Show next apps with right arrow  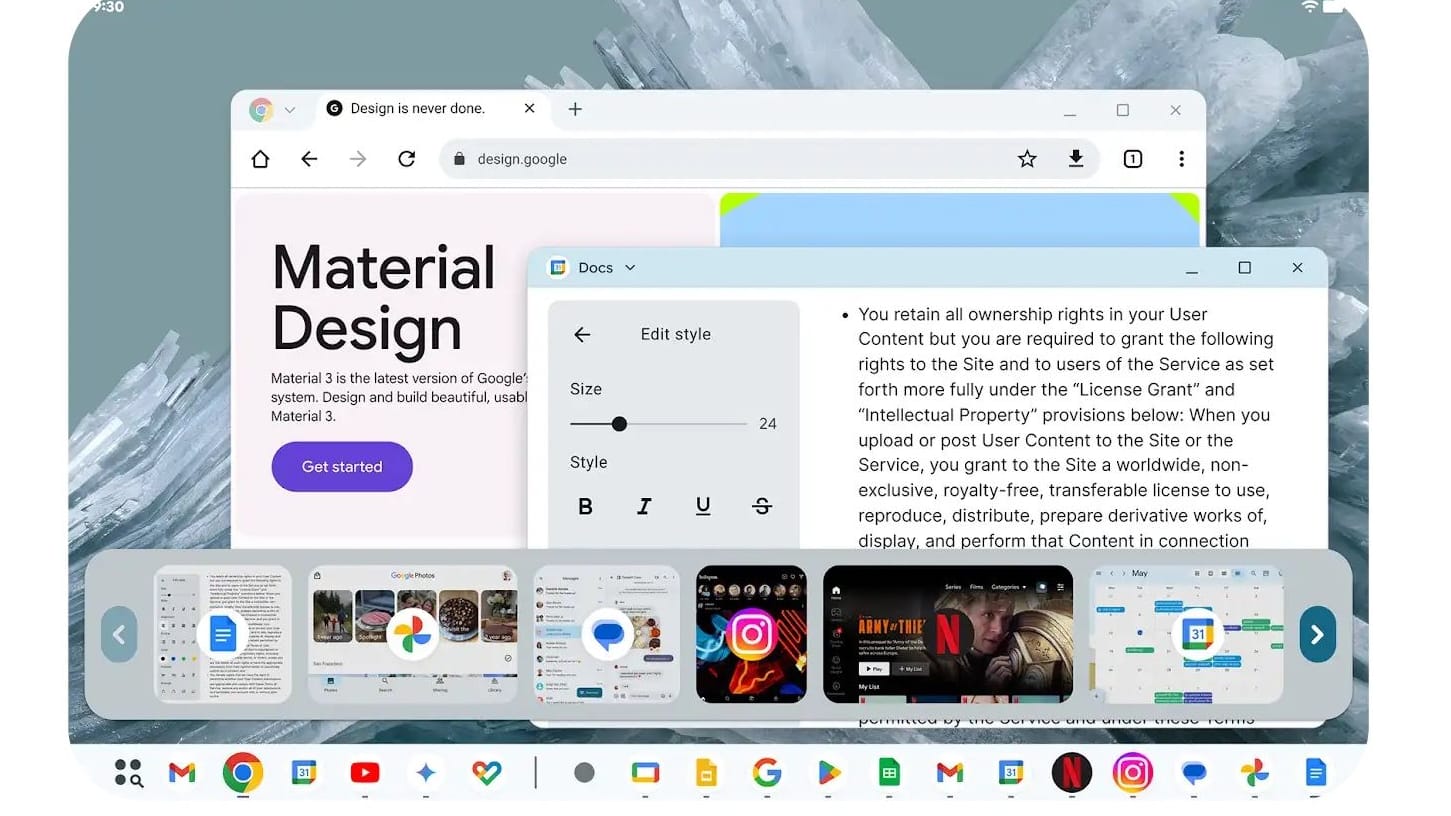coord(1318,634)
